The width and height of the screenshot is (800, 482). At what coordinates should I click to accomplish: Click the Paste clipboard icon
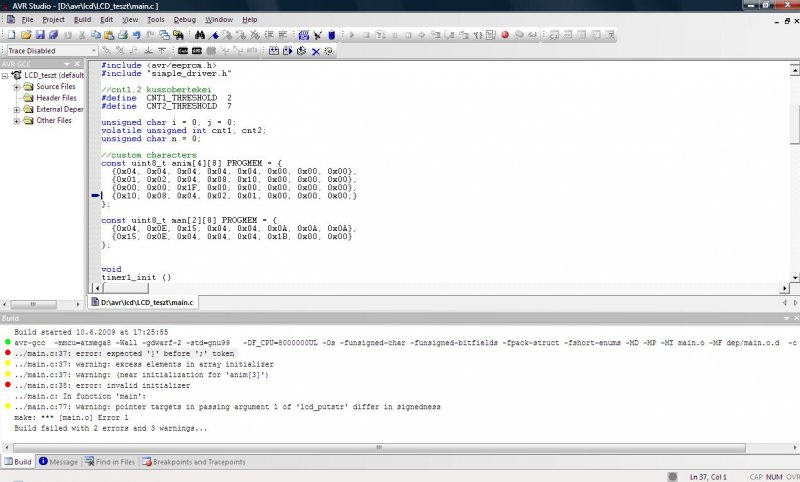(x=109, y=35)
